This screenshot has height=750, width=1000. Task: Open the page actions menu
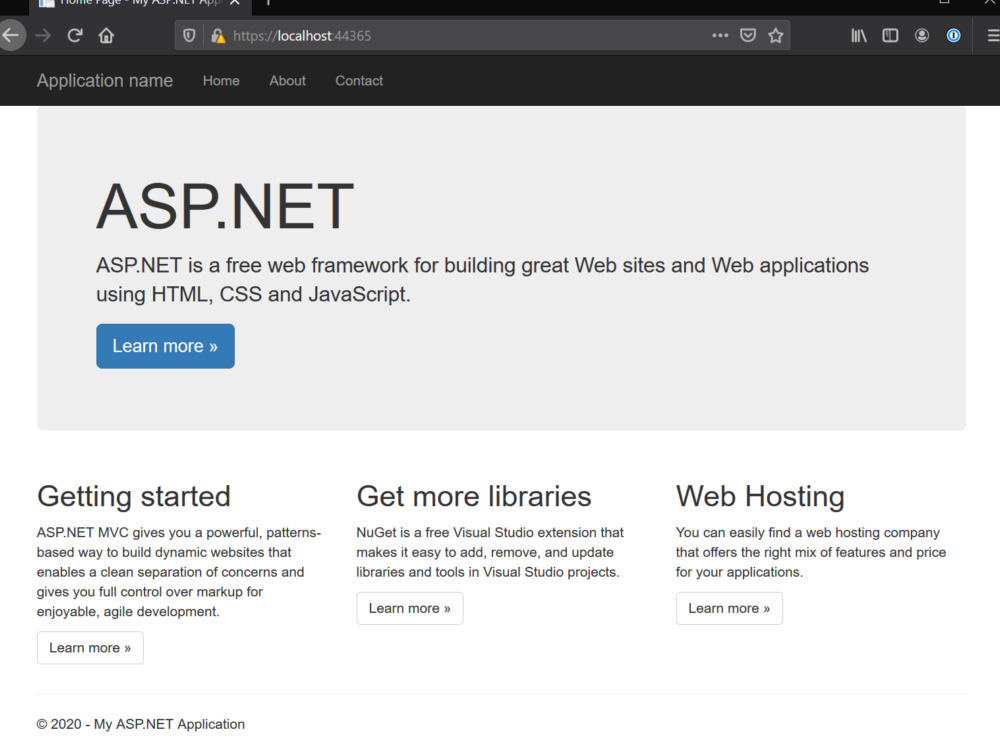tap(720, 35)
